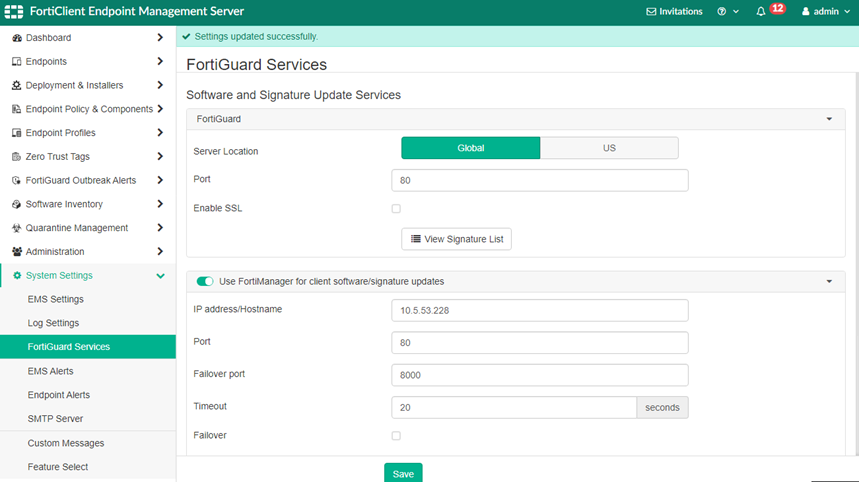Click the View Signature List button
This screenshot has height=482, width=859.
pyautogui.click(x=456, y=239)
